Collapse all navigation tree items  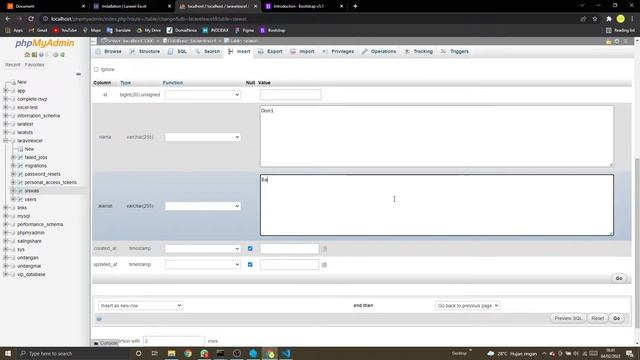pyautogui.click(x=78, y=74)
